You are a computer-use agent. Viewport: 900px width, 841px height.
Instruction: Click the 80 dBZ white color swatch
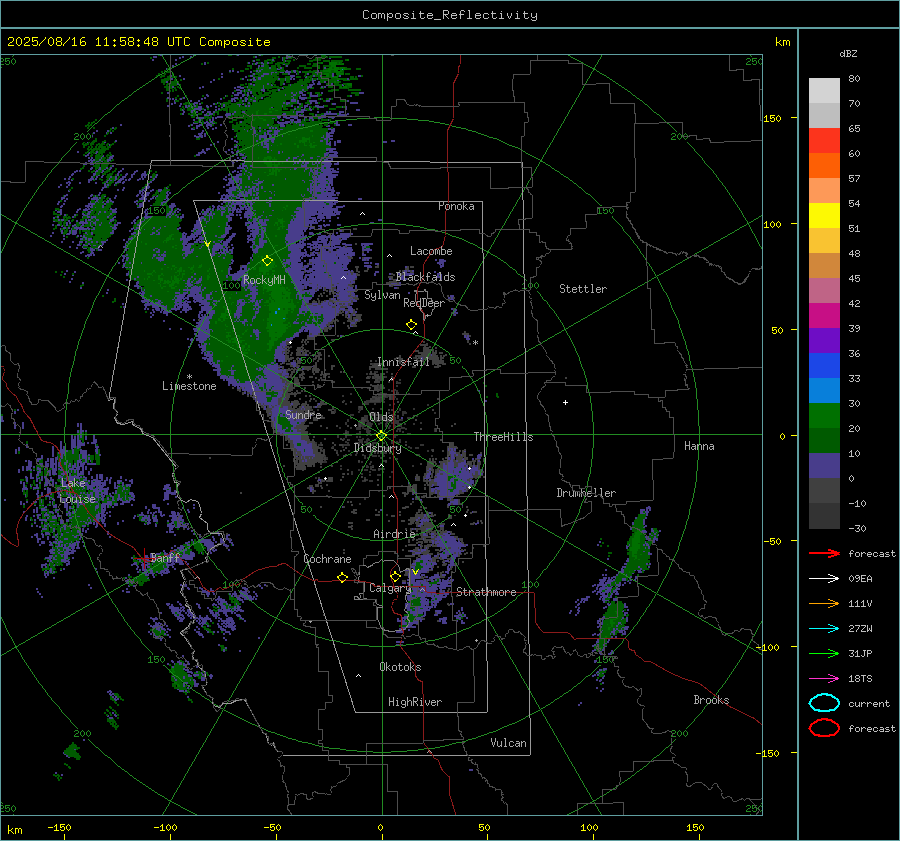point(824,91)
